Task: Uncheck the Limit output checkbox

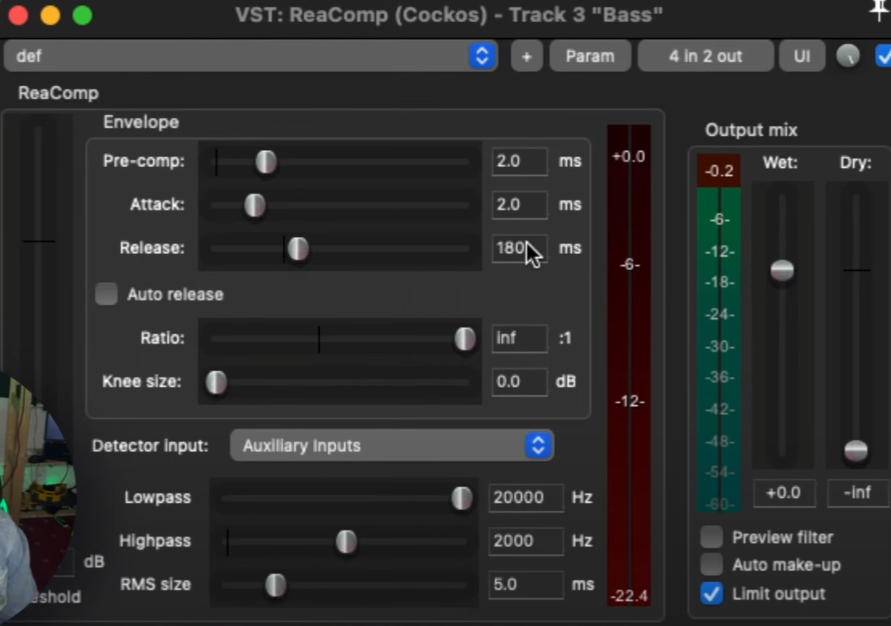Action: click(x=711, y=594)
